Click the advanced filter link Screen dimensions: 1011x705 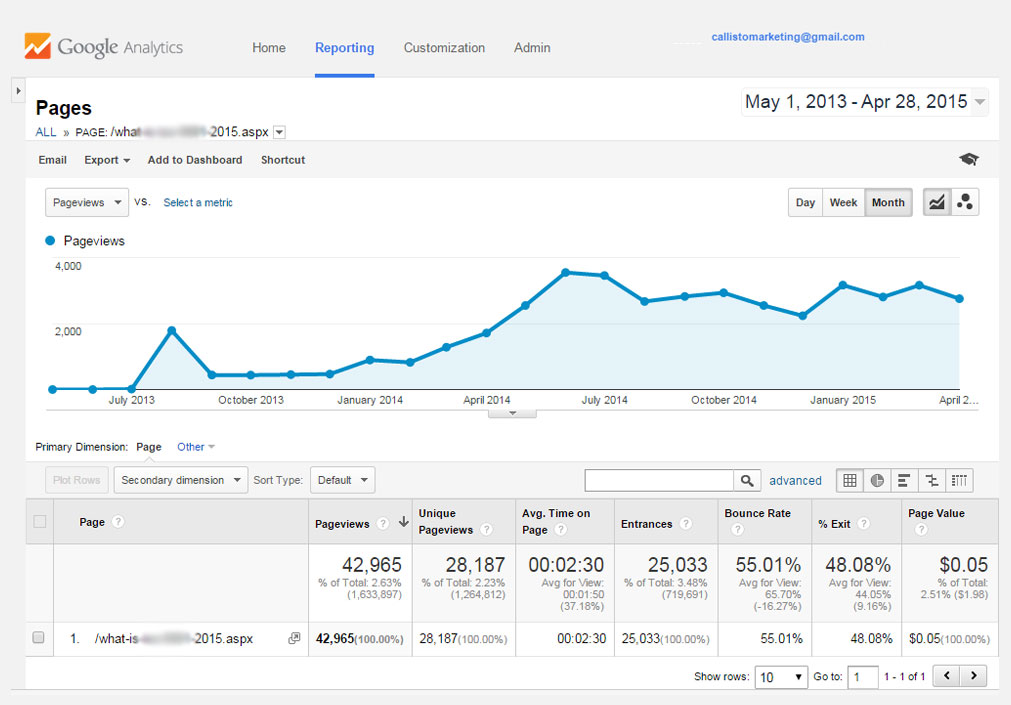pos(795,481)
